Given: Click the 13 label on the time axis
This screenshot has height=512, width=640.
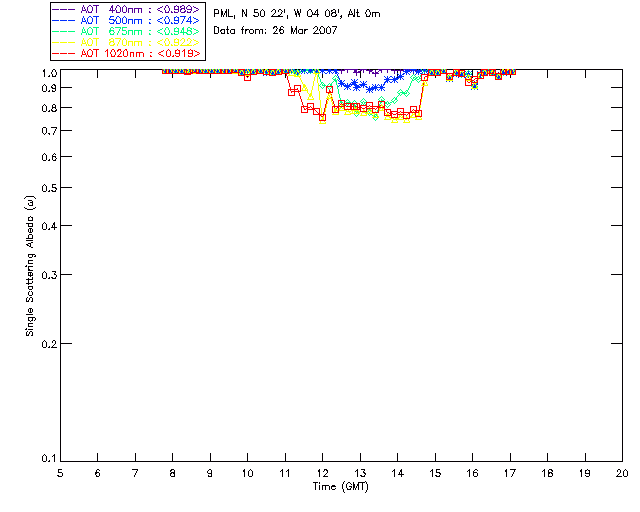Looking at the screenshot, I should (x=360, y=473).
